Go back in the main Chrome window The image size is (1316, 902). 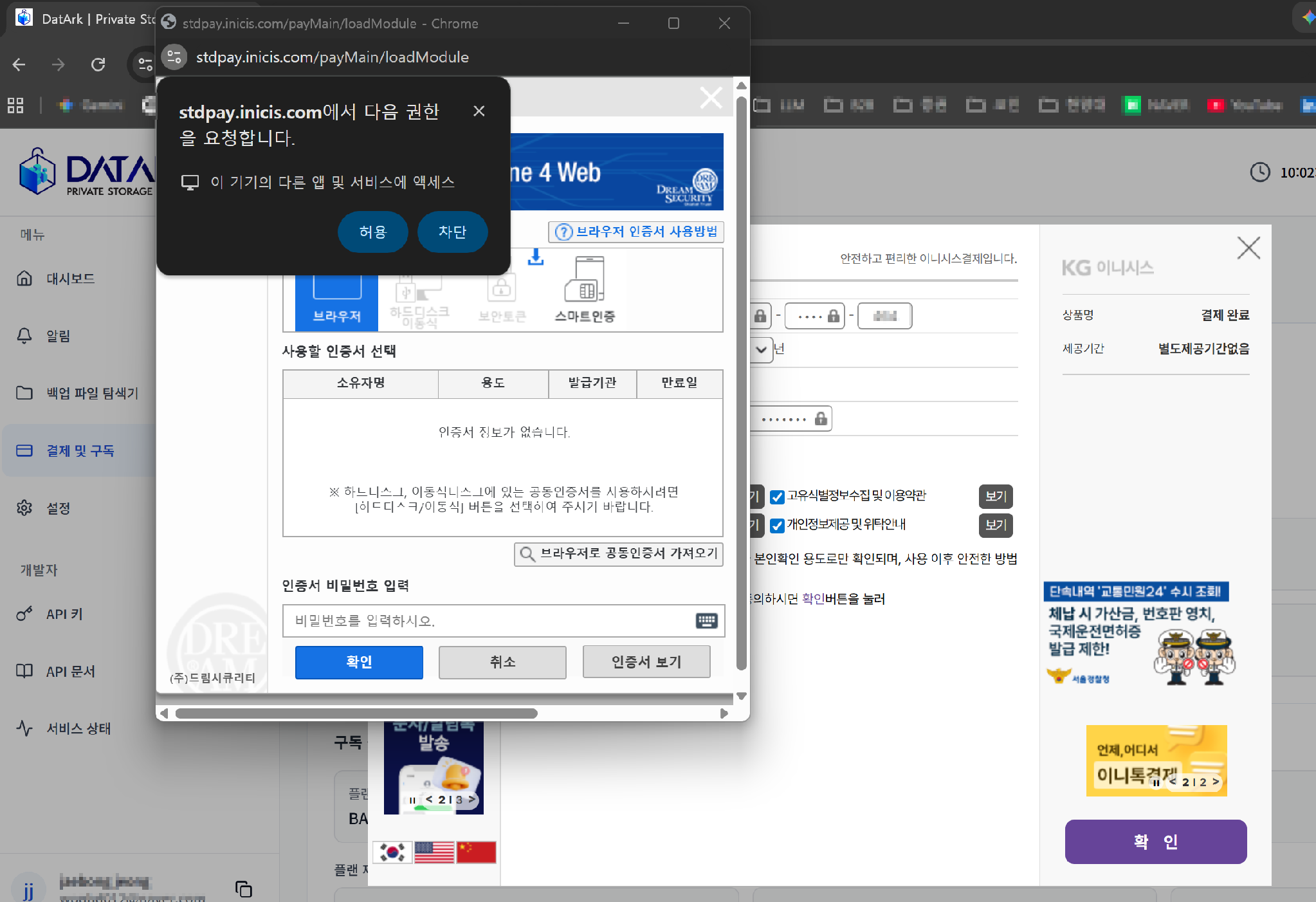point(19,64)
